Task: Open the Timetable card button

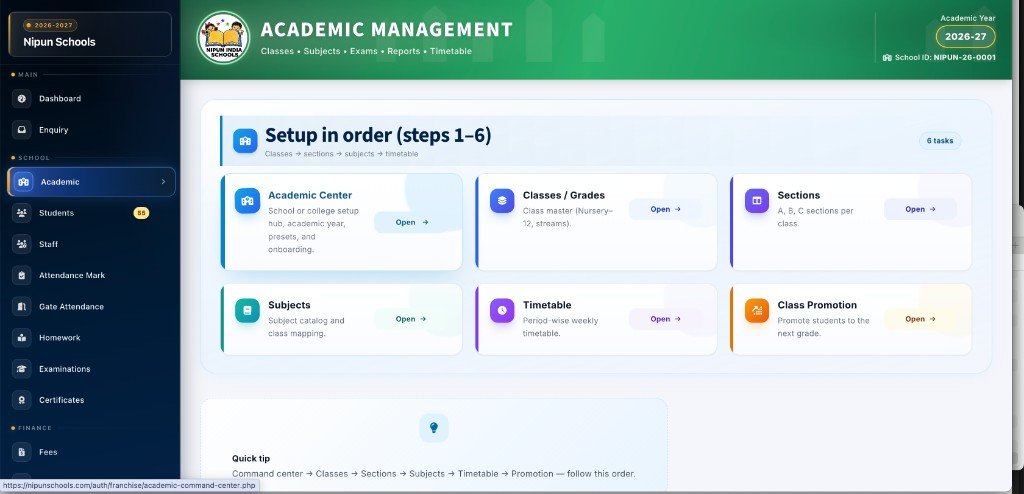Action: click(665, 319)
